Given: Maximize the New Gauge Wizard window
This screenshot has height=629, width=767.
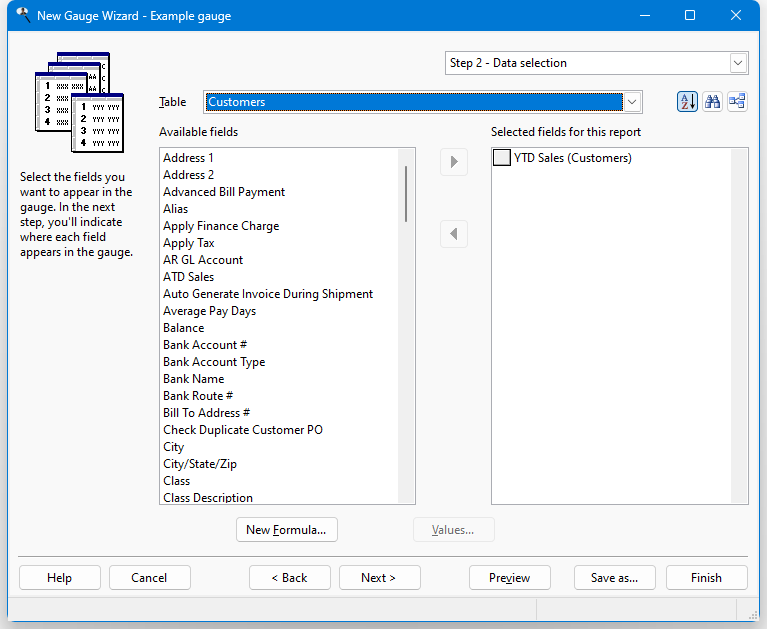Looking at the screenshot, I should tap(690, 15).
